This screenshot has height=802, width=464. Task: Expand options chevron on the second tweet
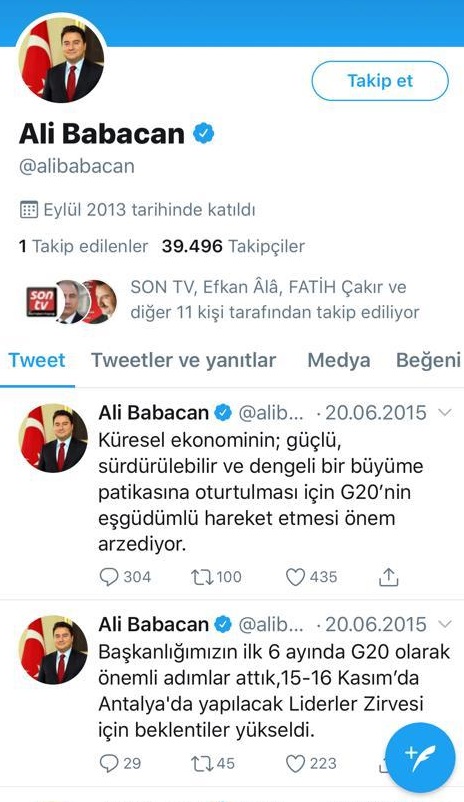[x=446, y=624]
